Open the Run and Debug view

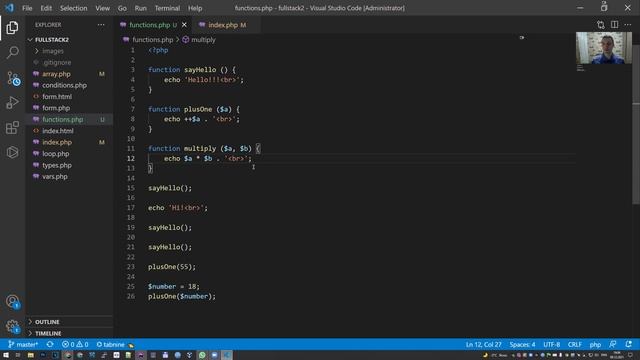(12, 102)
